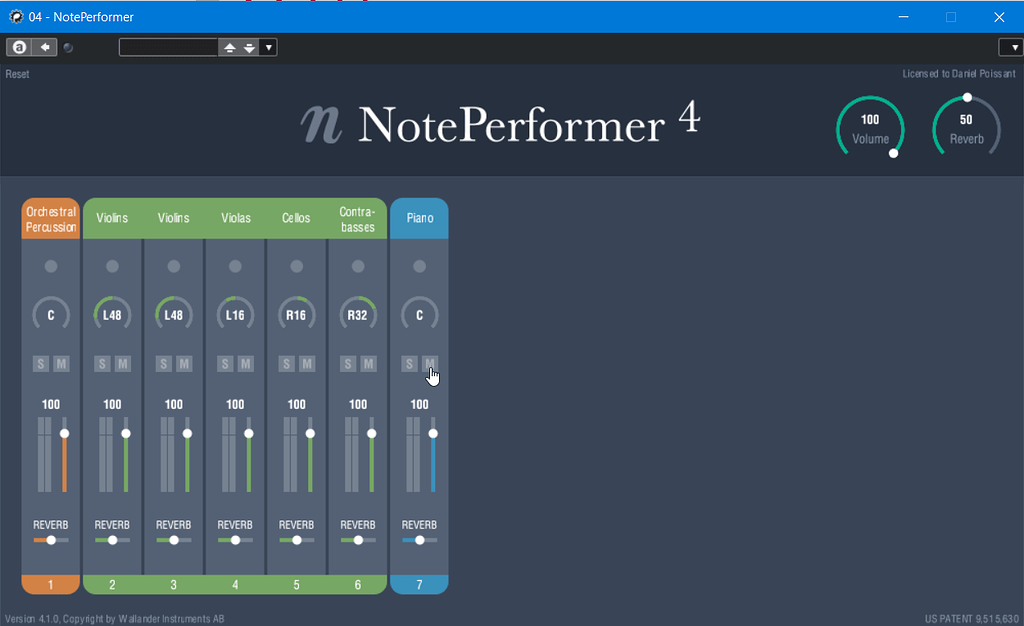Click channel number 7 at bottom of Piano strip
The width and height of the screenshot is (1024, 626).
click(x=419, y=583)
